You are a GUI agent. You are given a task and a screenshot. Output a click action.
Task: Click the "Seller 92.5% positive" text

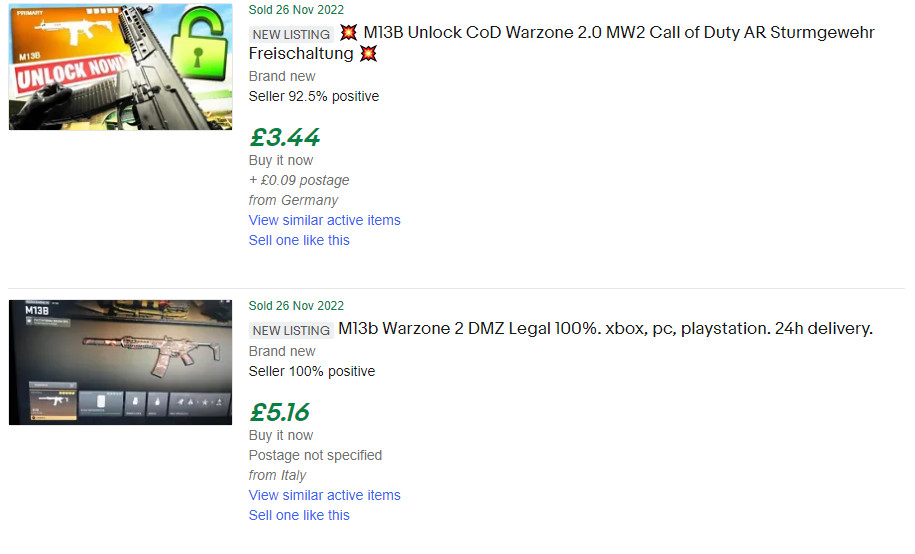pyautogui.click(x=314, y=96)
